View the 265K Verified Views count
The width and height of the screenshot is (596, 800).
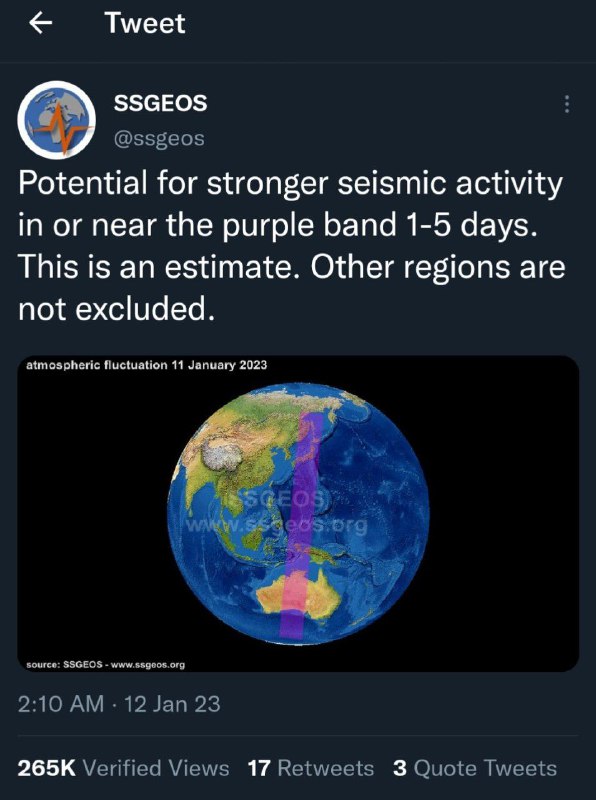pos(123,768)
